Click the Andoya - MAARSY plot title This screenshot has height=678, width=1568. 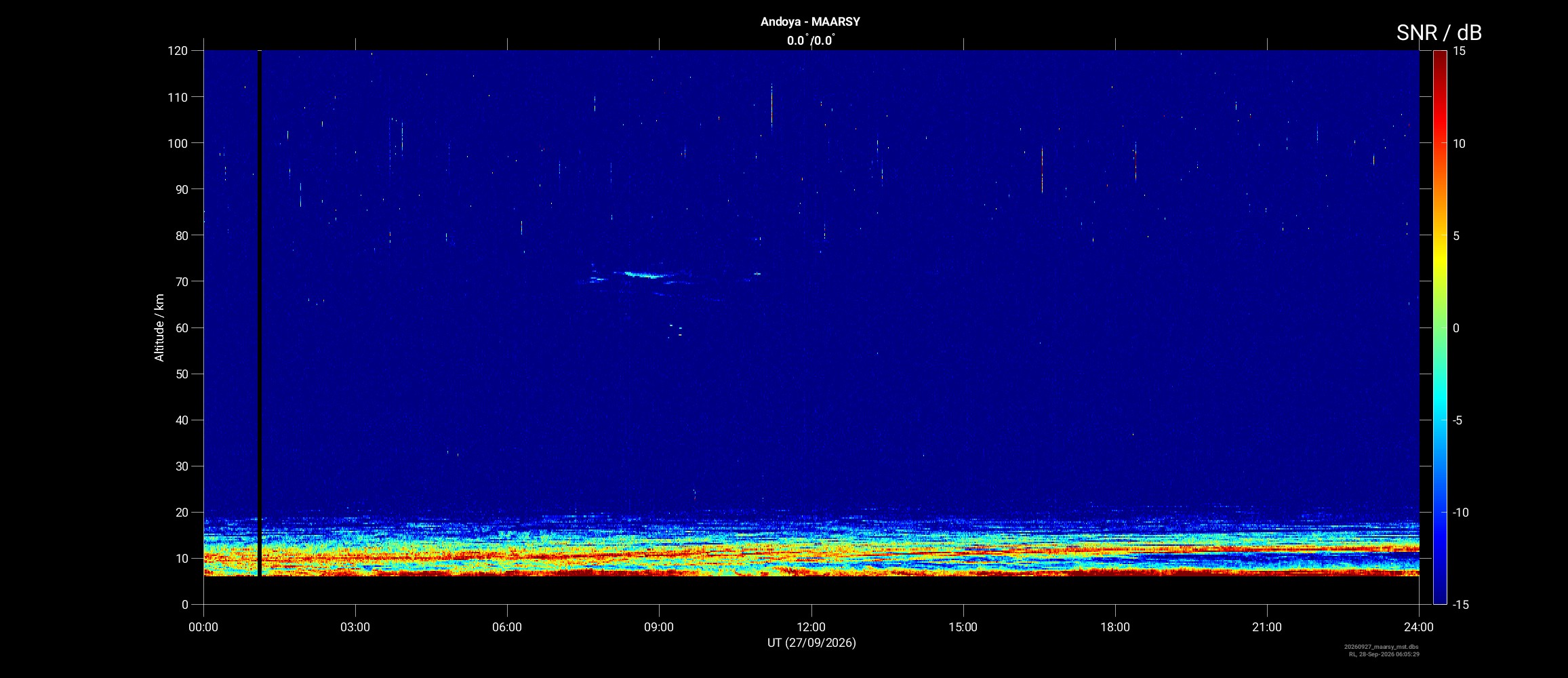coord(810,22)
